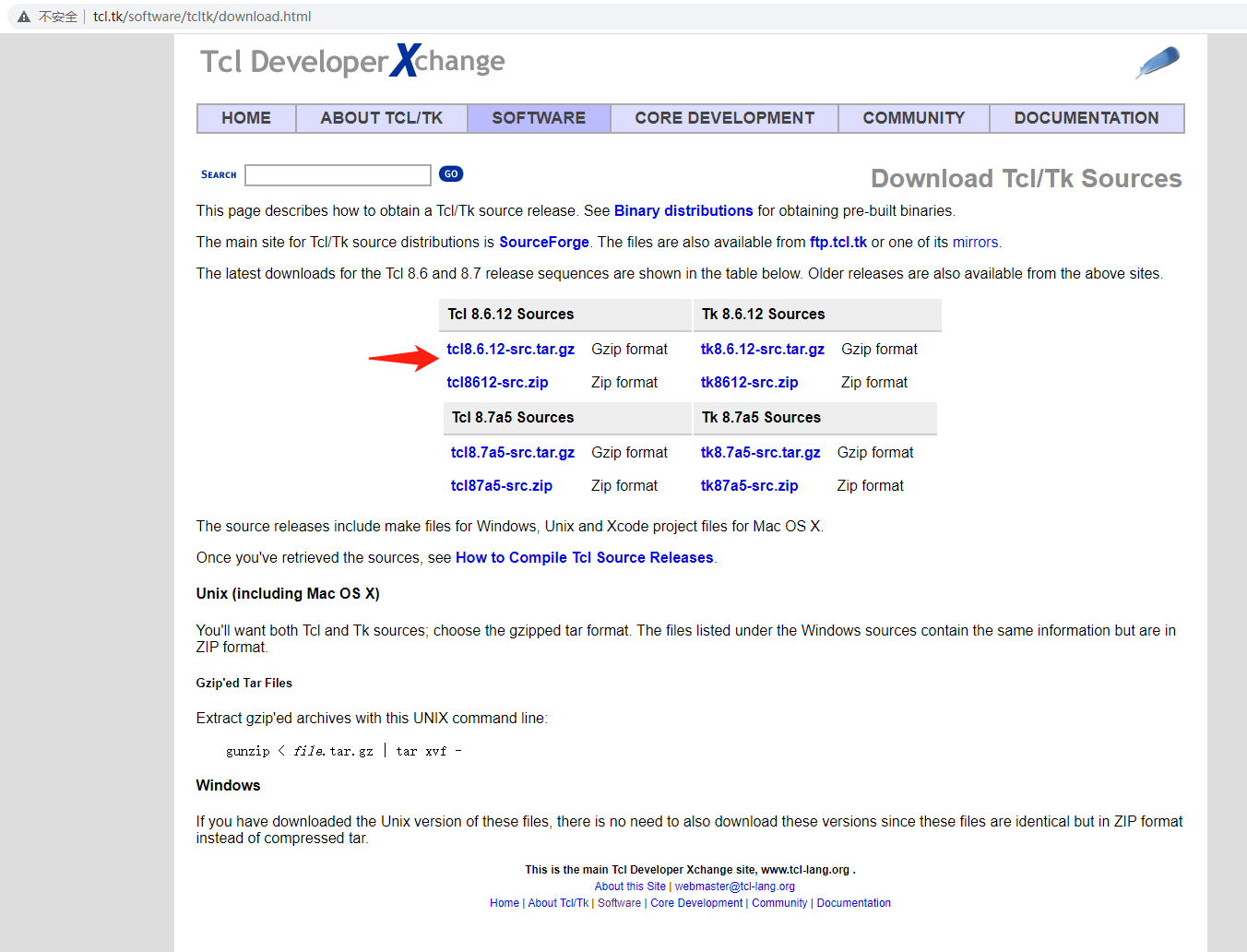Click the footer Home link

[505, 903]
